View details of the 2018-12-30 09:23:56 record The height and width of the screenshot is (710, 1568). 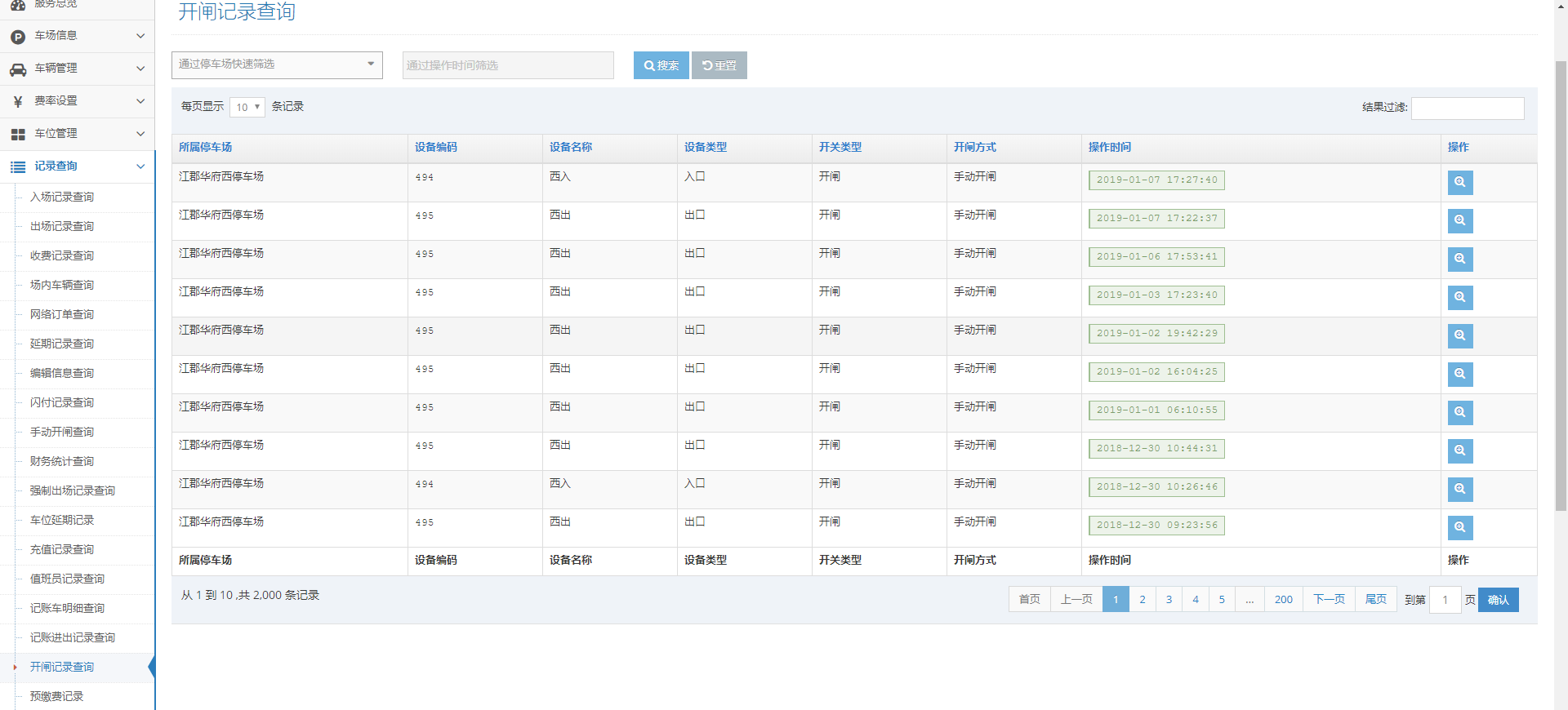[x=1459, y=527]
